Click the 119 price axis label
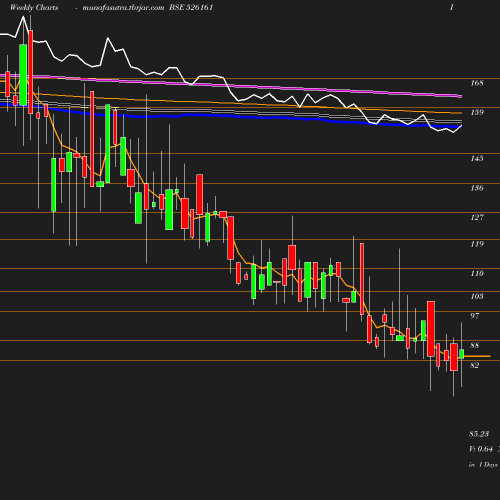The width and height of the screenshot is (500, 500). pos(477,244)
